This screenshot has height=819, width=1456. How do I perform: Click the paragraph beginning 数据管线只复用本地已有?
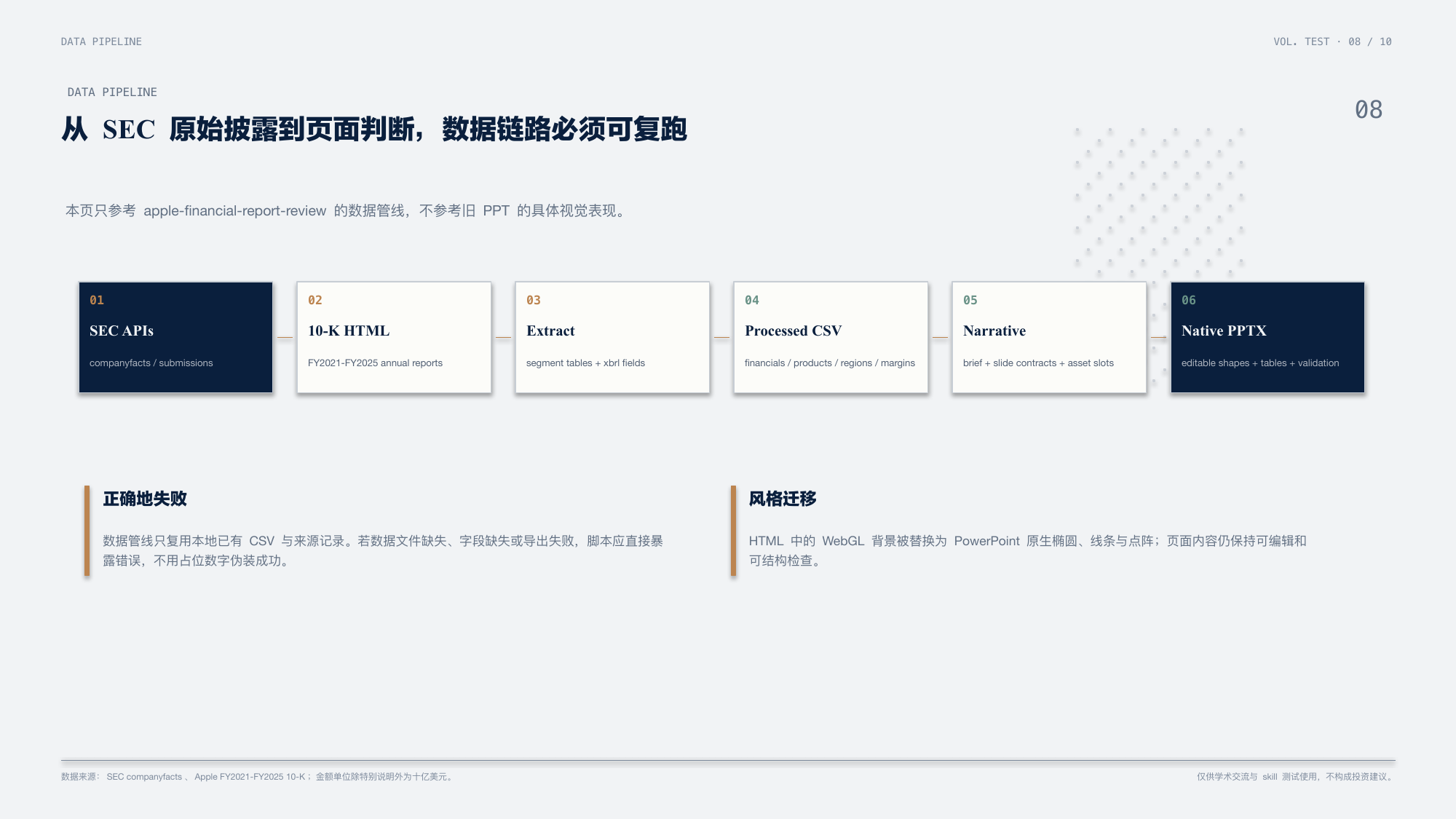[383, 550]
